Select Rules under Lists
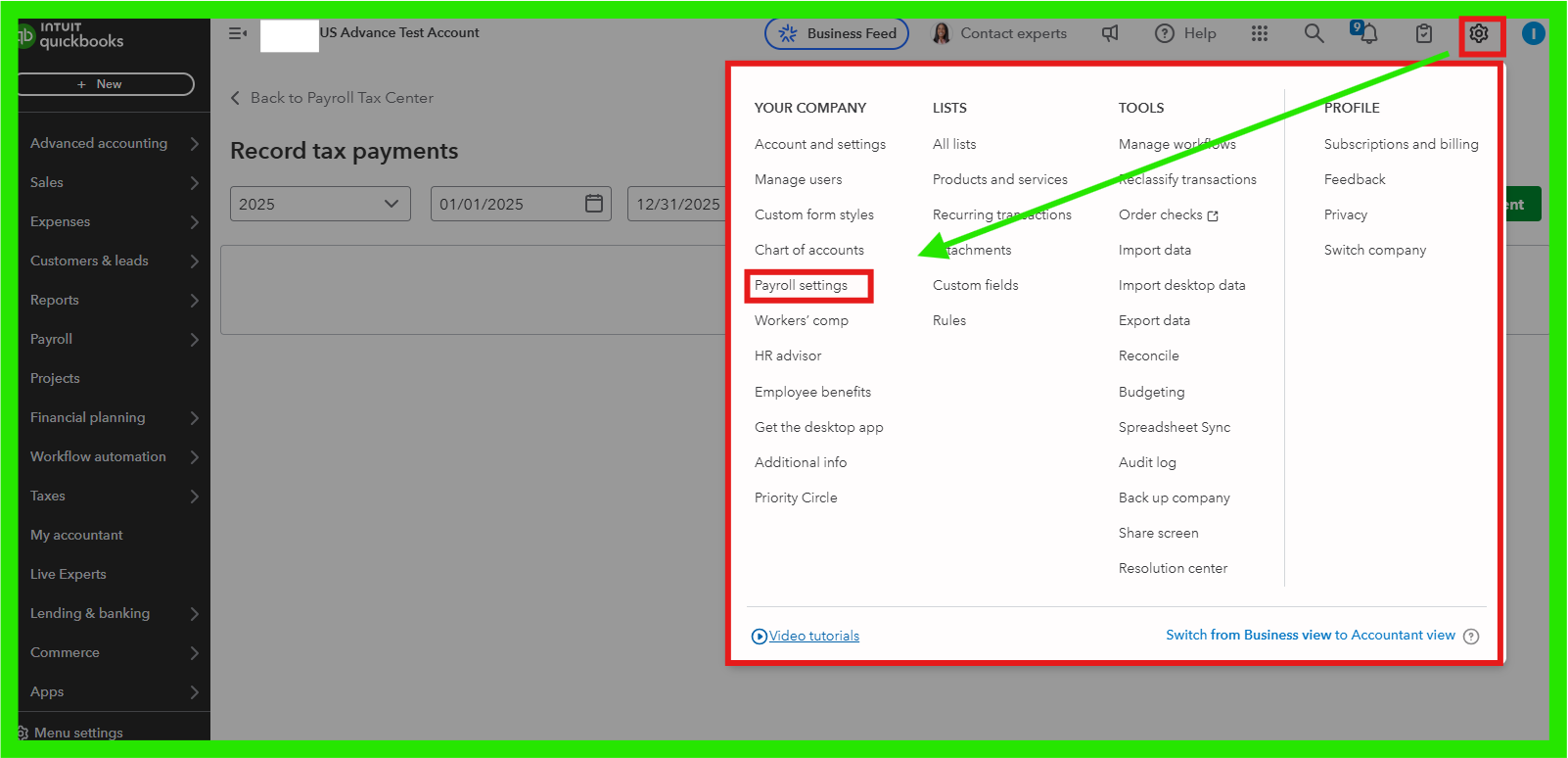 coord(949,320)
